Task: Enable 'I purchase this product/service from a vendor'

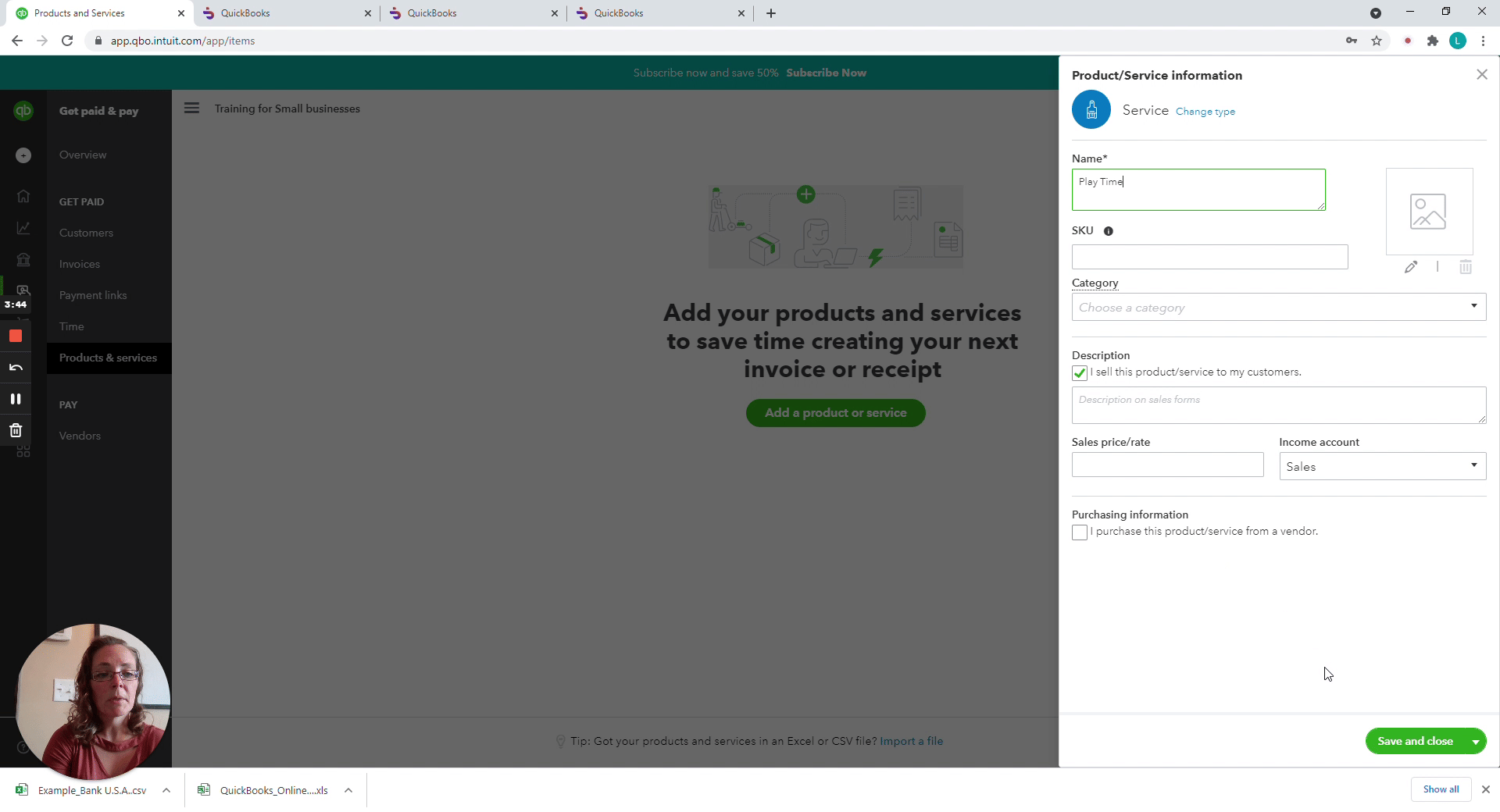Action: point(1080,532)
